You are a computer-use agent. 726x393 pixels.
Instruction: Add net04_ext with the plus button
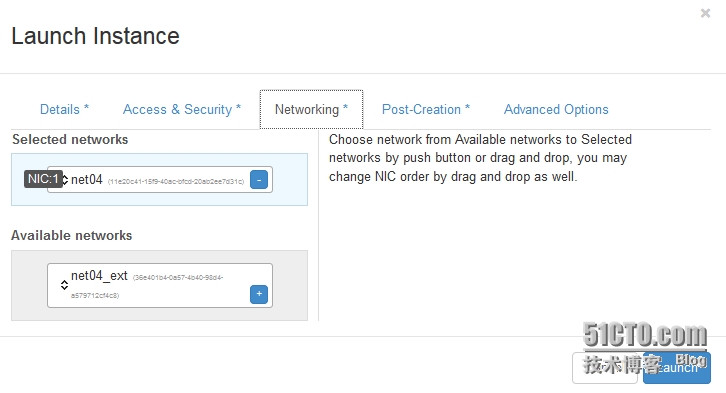point(259,294)
